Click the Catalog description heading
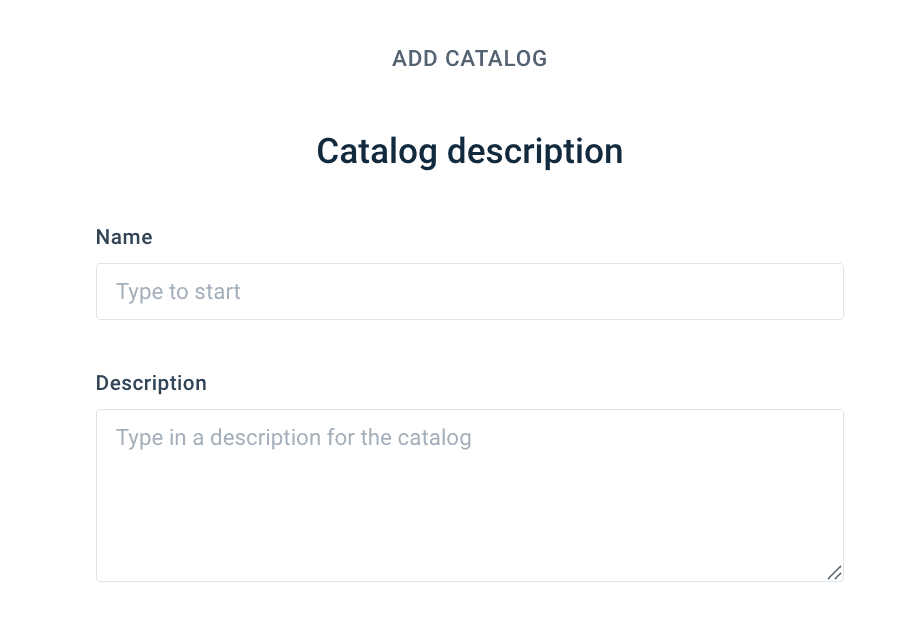The image size is (906, 632). (469, 151)
